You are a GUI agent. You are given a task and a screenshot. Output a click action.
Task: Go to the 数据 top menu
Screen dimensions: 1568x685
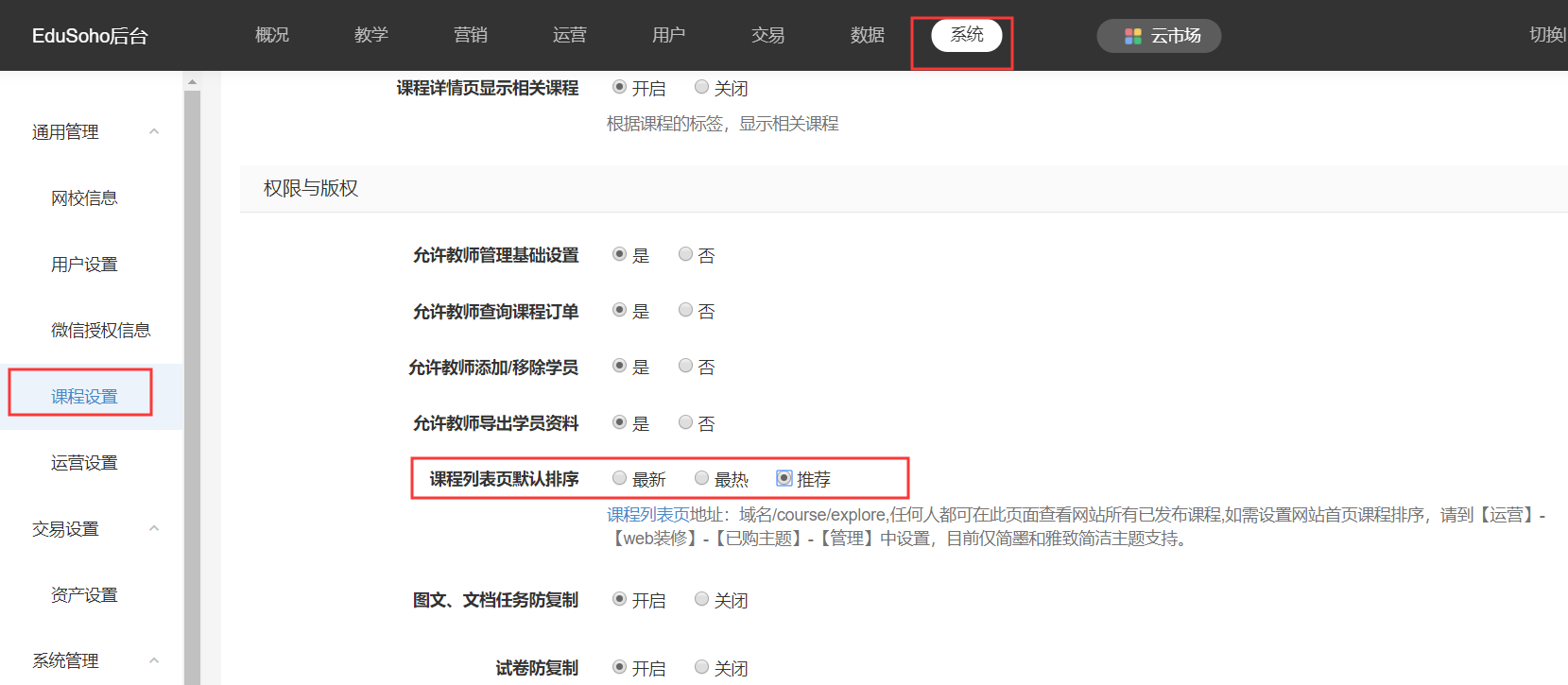point(867,35)
